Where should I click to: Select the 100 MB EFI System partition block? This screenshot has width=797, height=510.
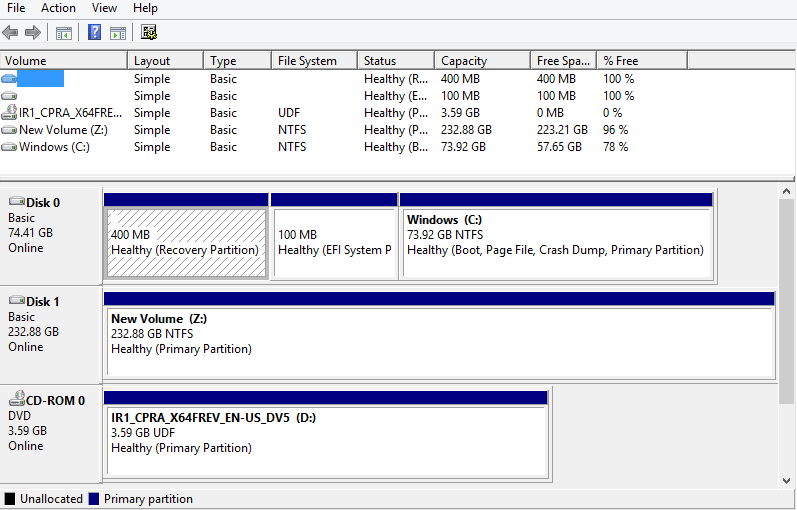click(334, 242)
